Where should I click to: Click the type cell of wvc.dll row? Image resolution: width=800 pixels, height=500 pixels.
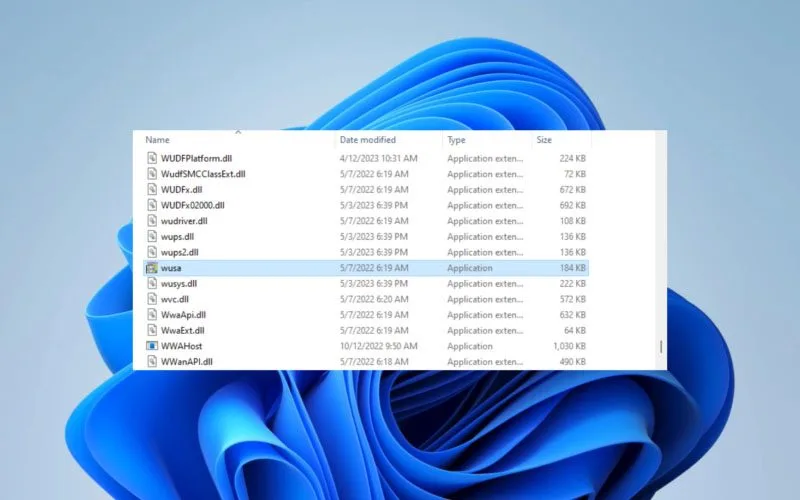tap(485, 299)
